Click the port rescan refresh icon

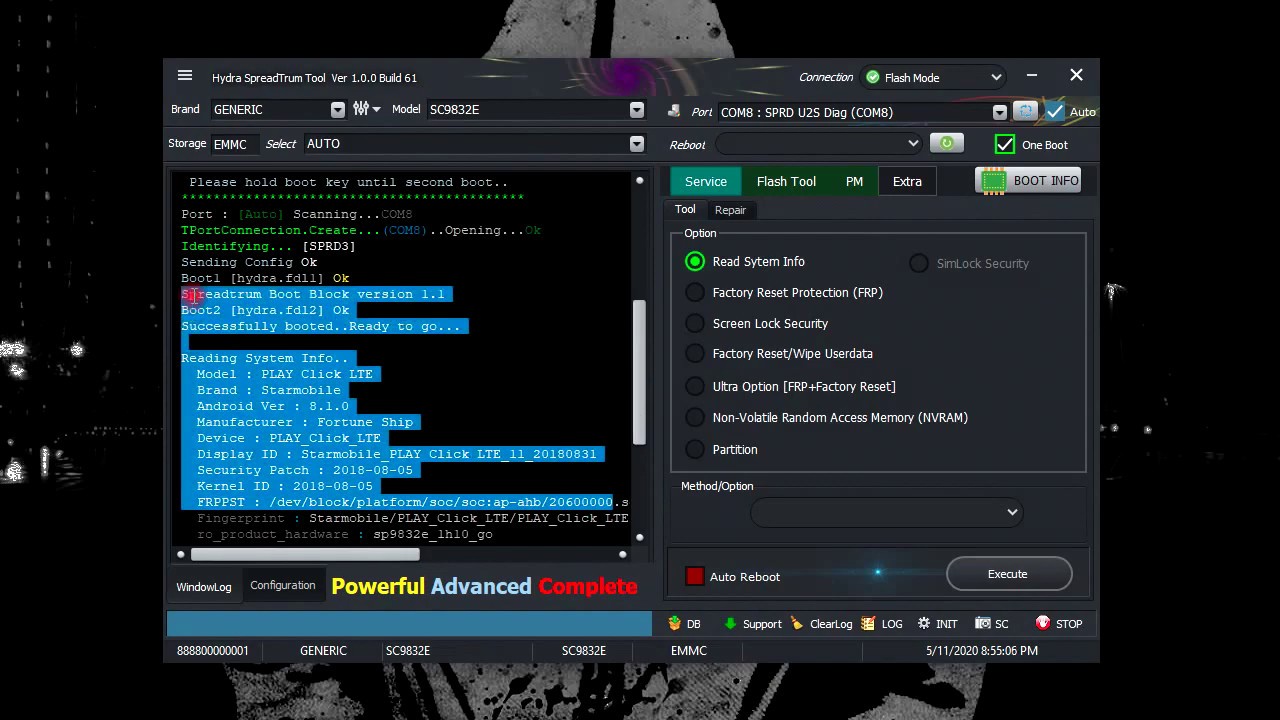point(1024,112)
